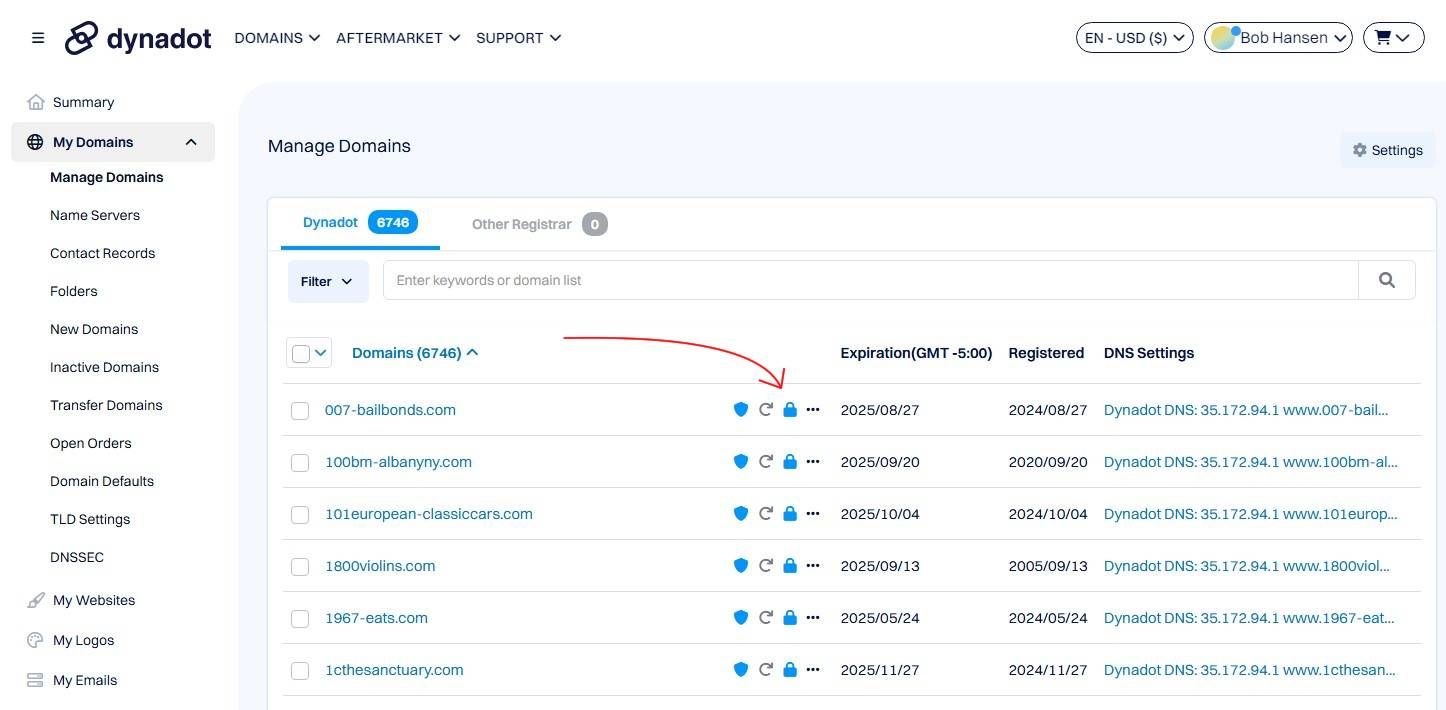Open My Websites in sidebar
This screenshot has height=710, width=1446.
pyautogui.click(x=93, y=600)
